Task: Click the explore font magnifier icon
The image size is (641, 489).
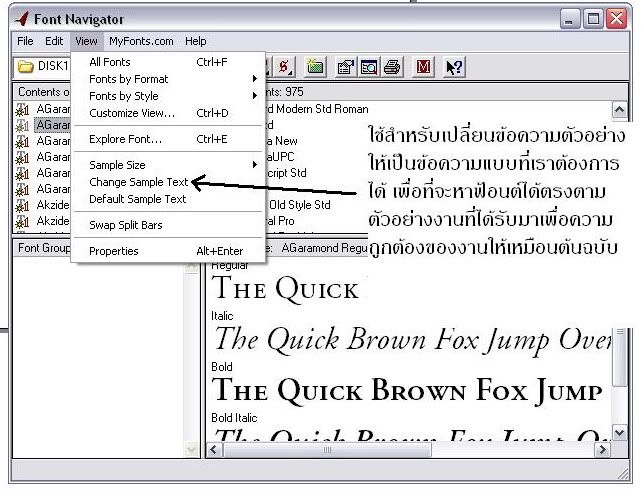Action: point(369,67)
